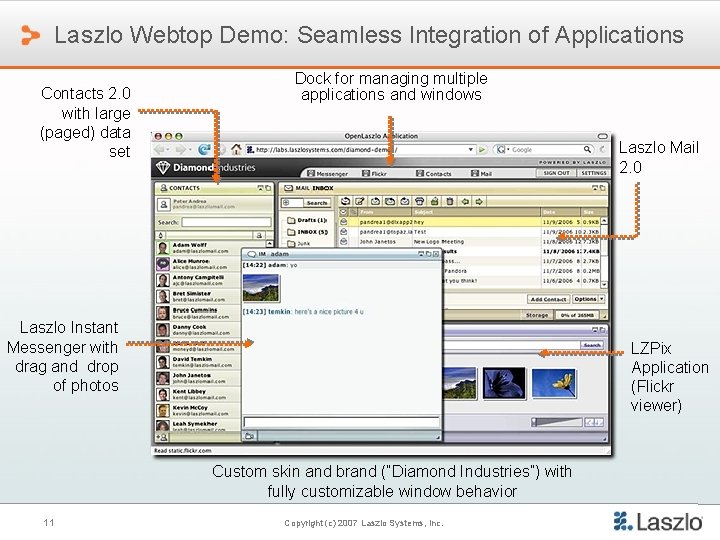This screenshot has width=720, height=540.
Task: Close the IM adam window
Action: click(x=436, y=253)
